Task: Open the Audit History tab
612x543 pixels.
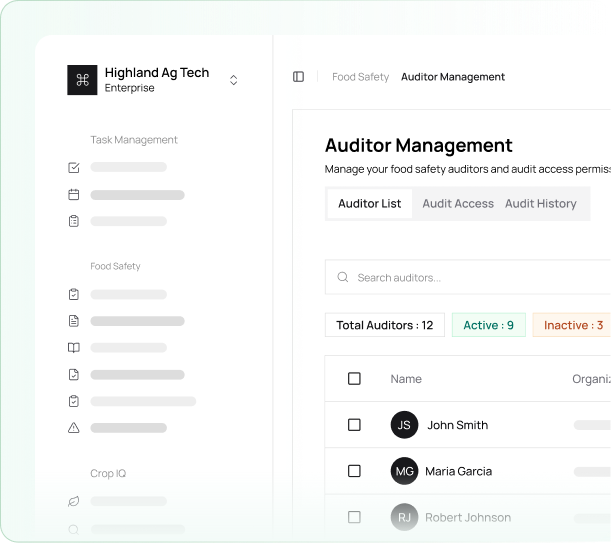Action: (x=540, y=204)
